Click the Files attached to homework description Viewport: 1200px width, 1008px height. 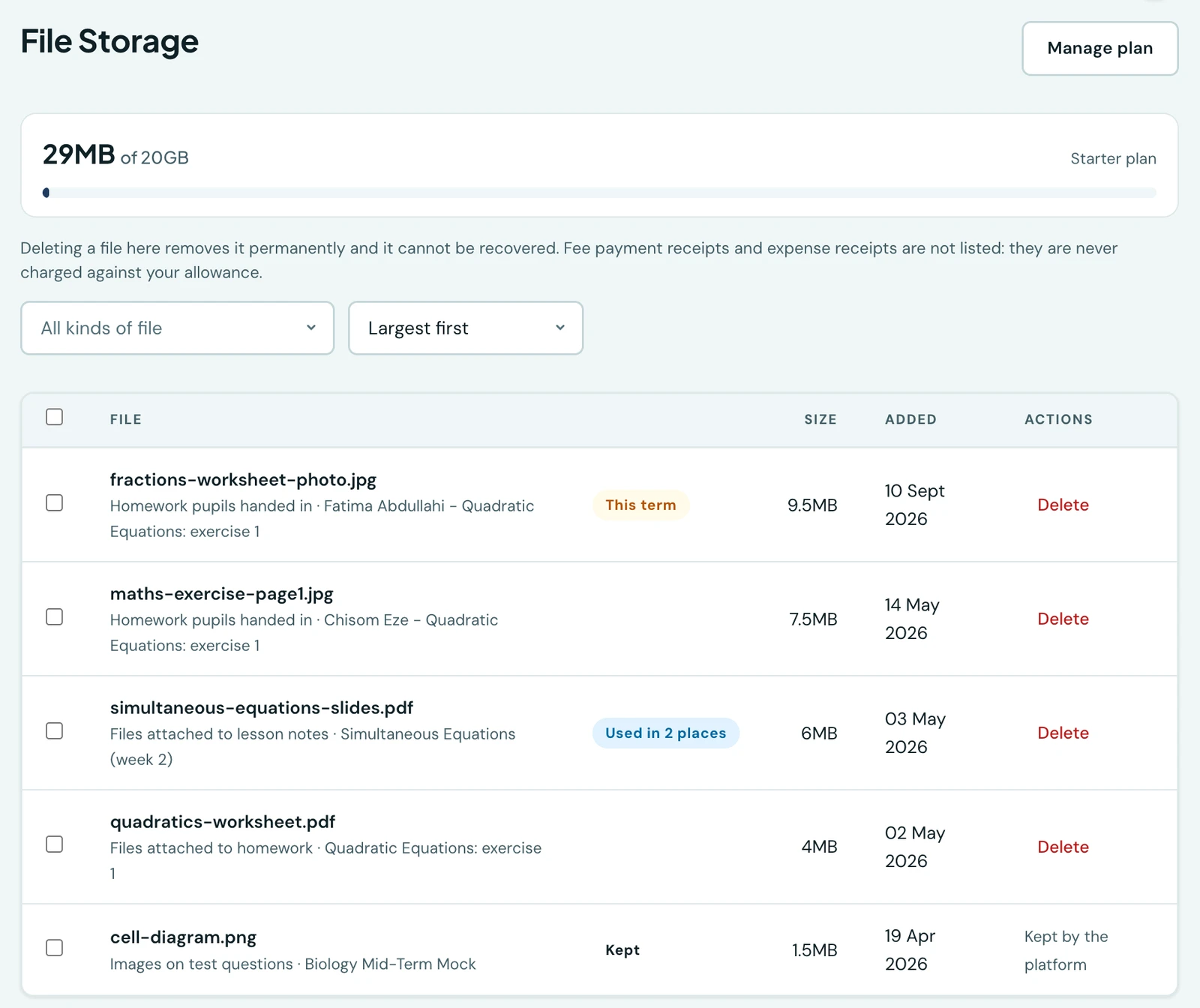pos(325,860)
